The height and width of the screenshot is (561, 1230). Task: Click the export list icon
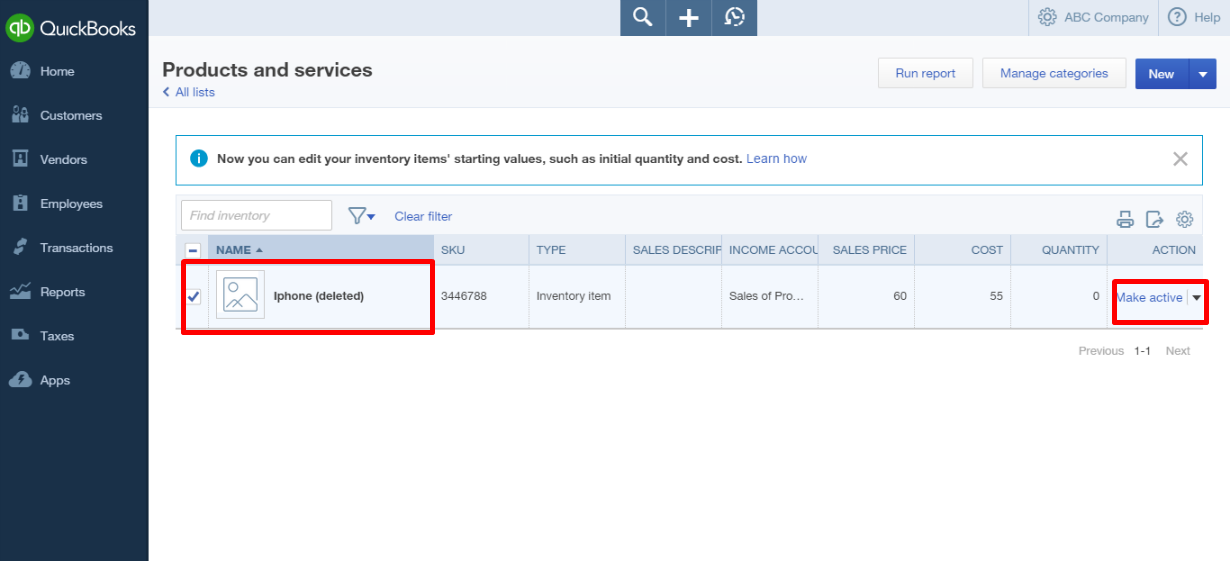click(1155, 219)
